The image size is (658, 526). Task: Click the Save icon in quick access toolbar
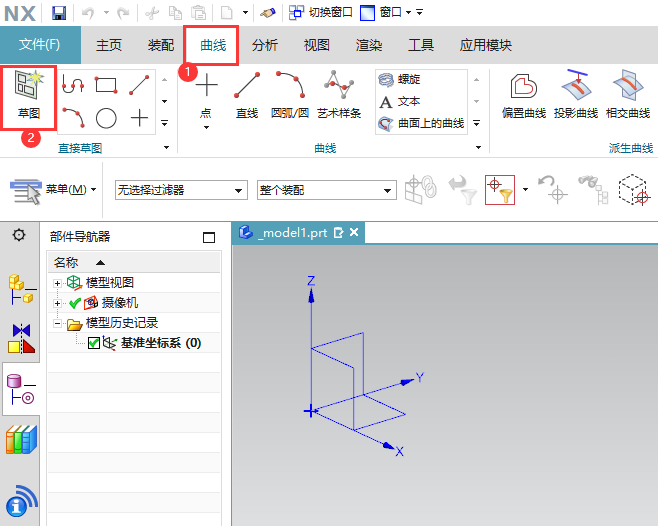click(x=59, y=13)
